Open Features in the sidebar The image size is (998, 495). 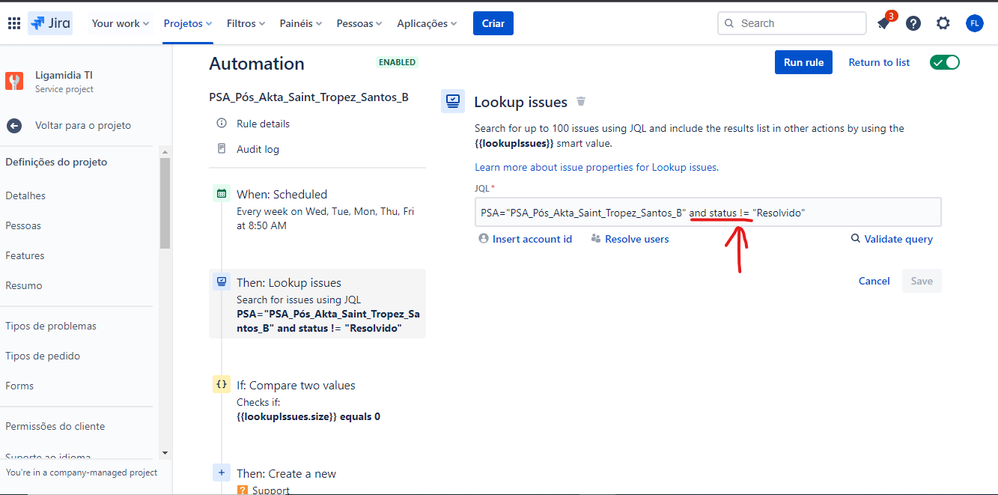(x=25, y=256)
